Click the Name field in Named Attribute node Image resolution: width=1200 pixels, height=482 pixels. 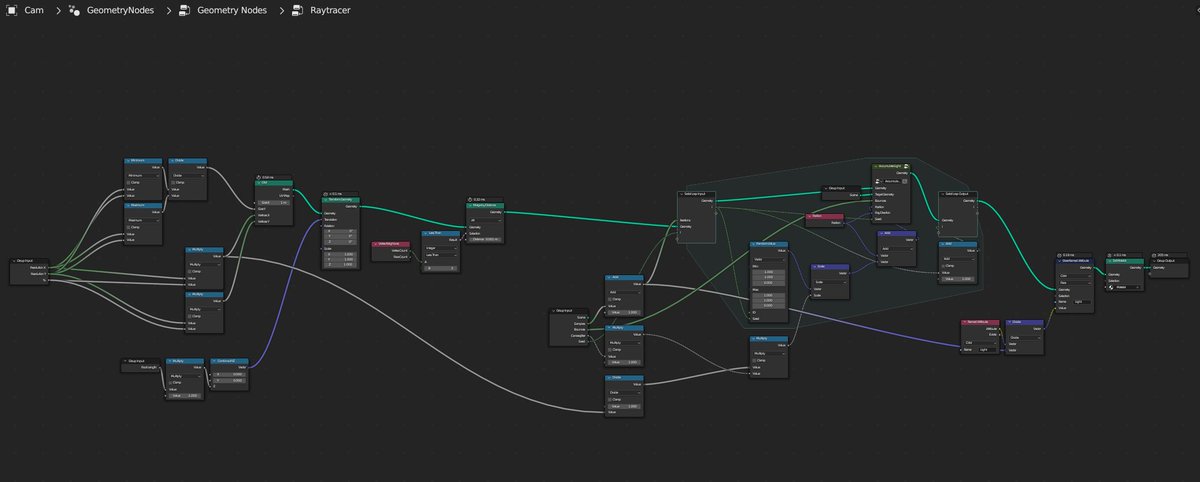(987, 350)
